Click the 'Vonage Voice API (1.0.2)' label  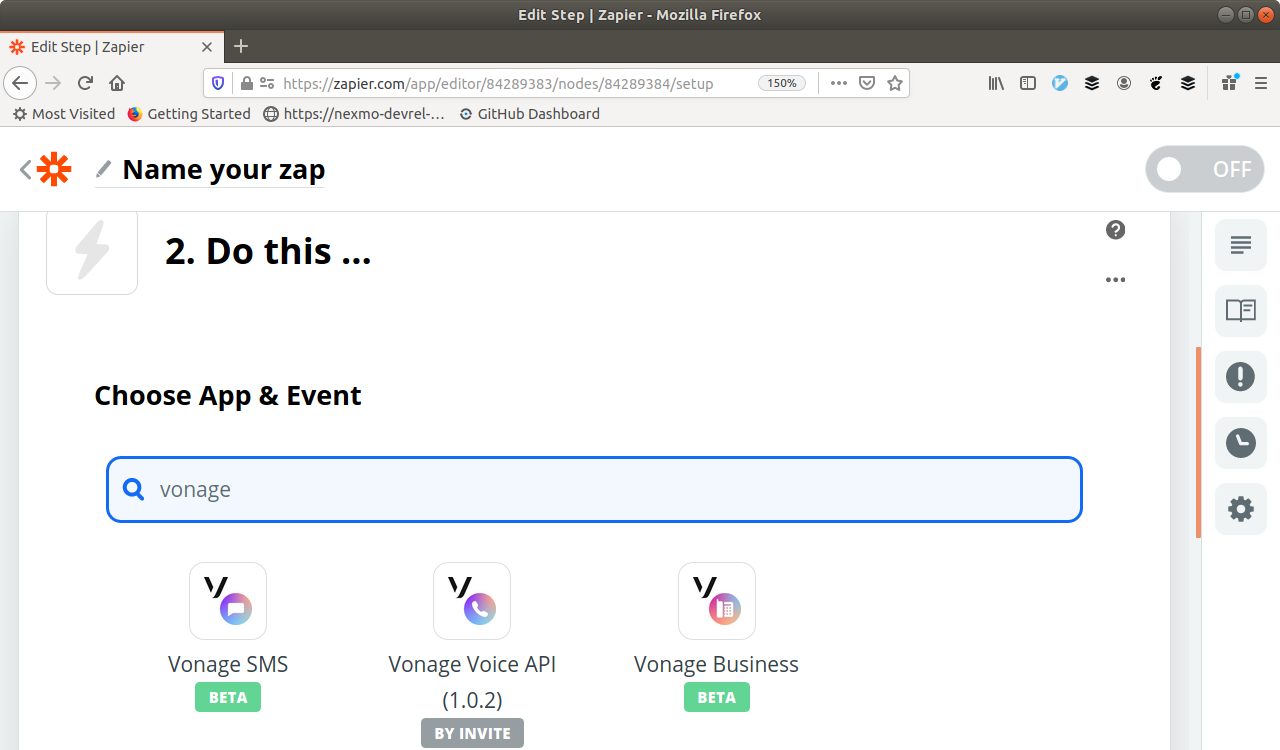[472, 681]
